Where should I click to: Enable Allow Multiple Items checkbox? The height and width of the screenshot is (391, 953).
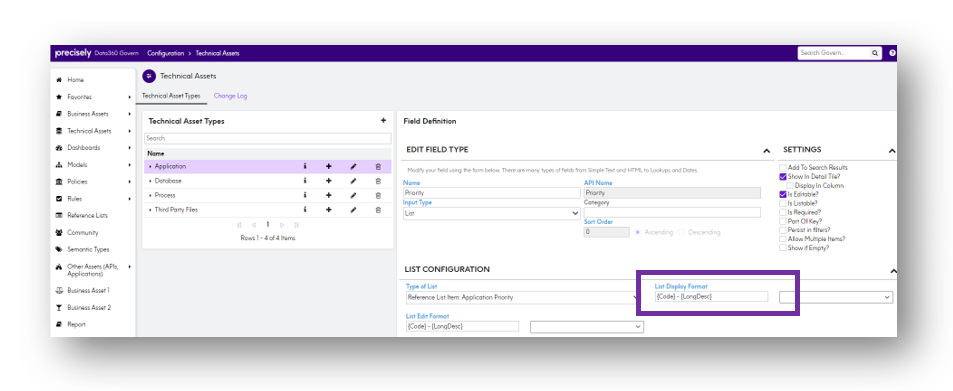tap(783, 239)
